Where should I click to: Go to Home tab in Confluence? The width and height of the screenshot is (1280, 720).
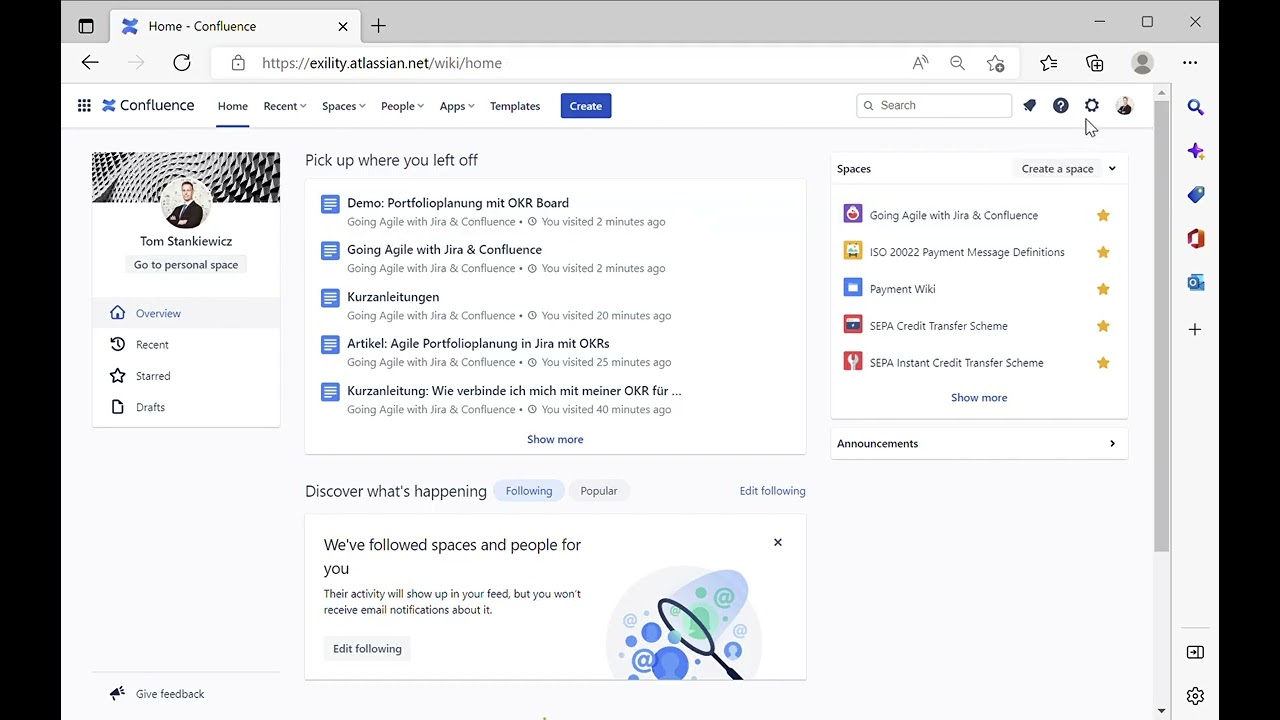233,106
